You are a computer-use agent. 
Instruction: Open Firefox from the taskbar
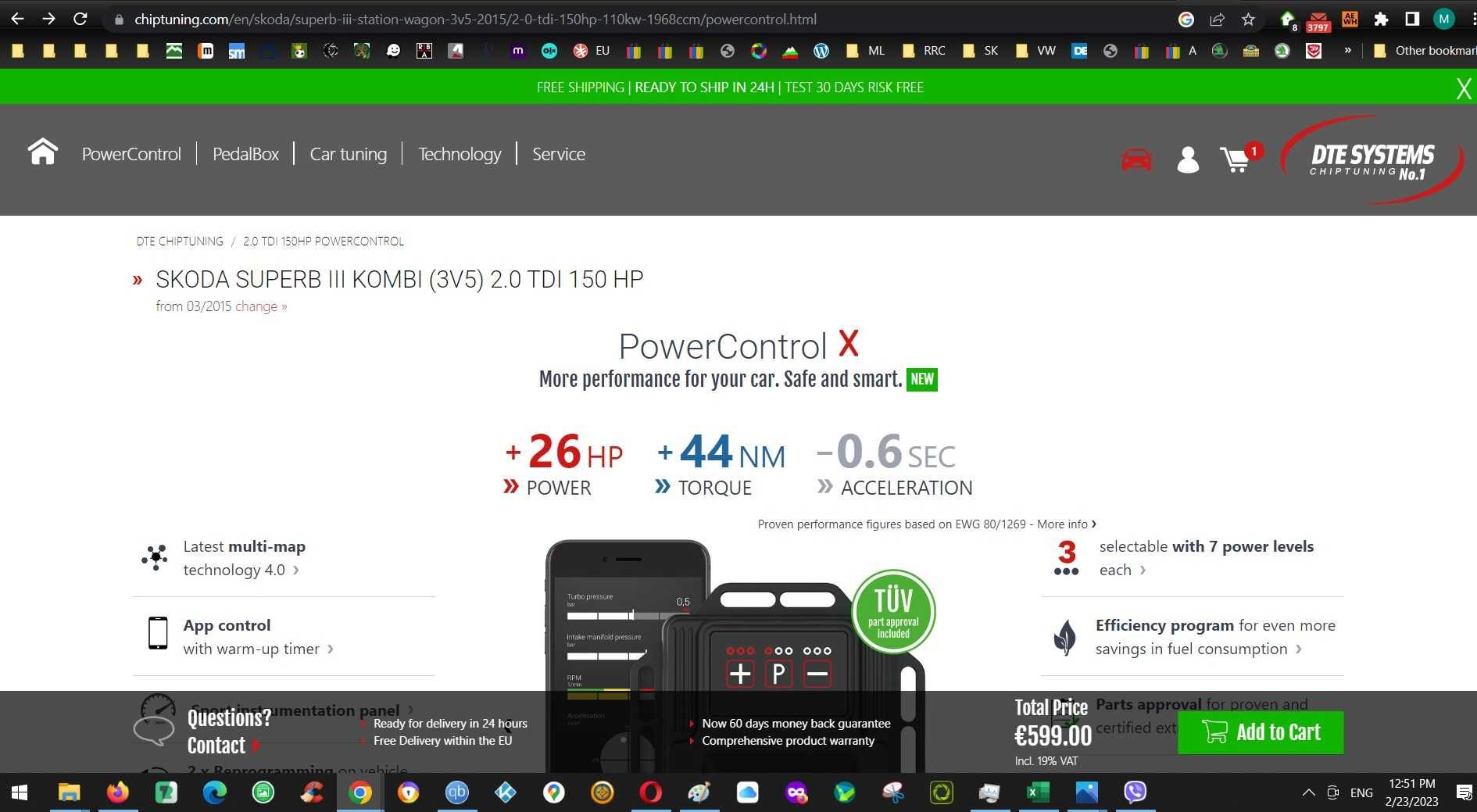click(x=118, y=793)
